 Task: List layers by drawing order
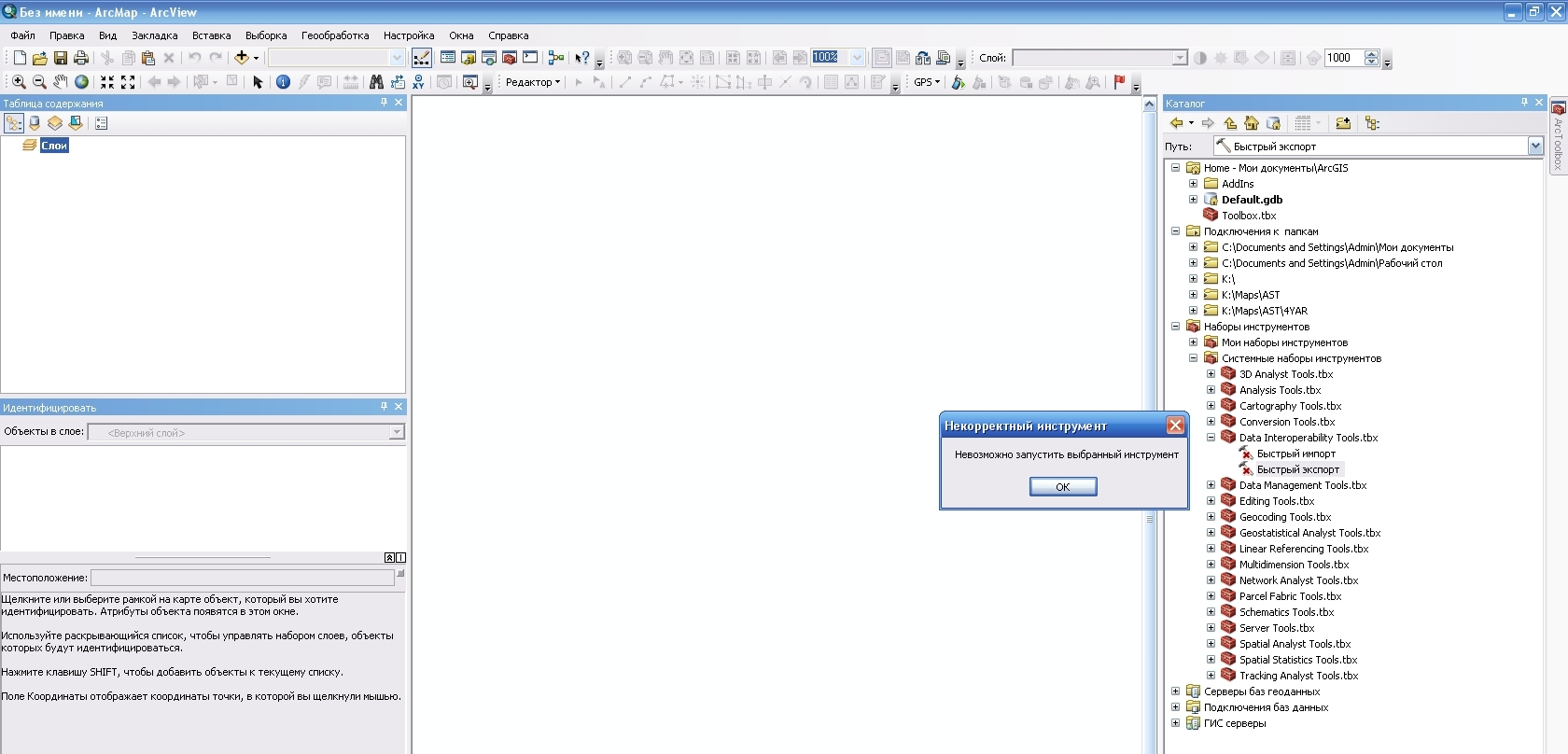click(x=14, y=123)
